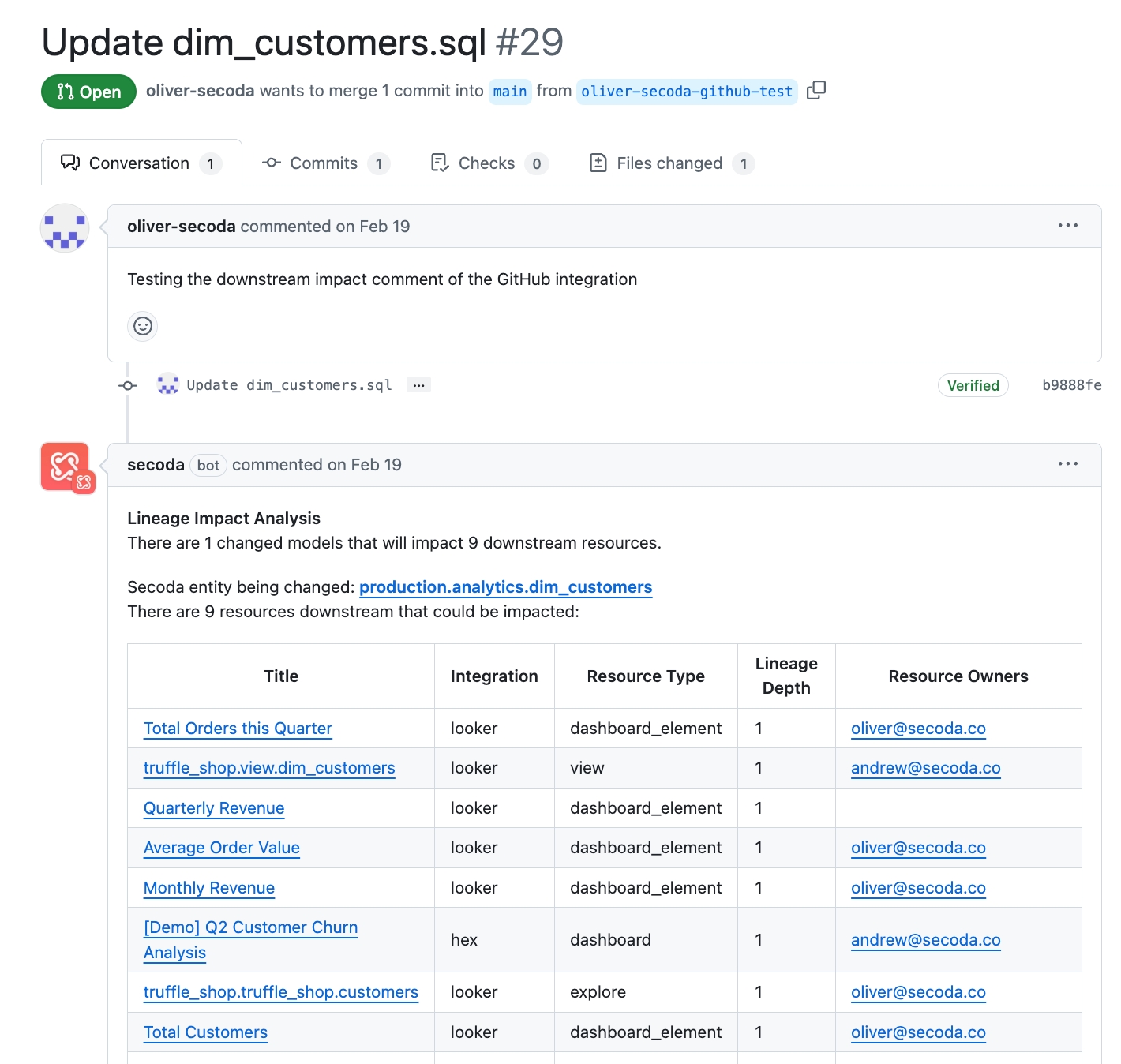Screen dimensions: 1121x1064
Task: Switch to the Commits tab
Action: [x=324, y=163]
